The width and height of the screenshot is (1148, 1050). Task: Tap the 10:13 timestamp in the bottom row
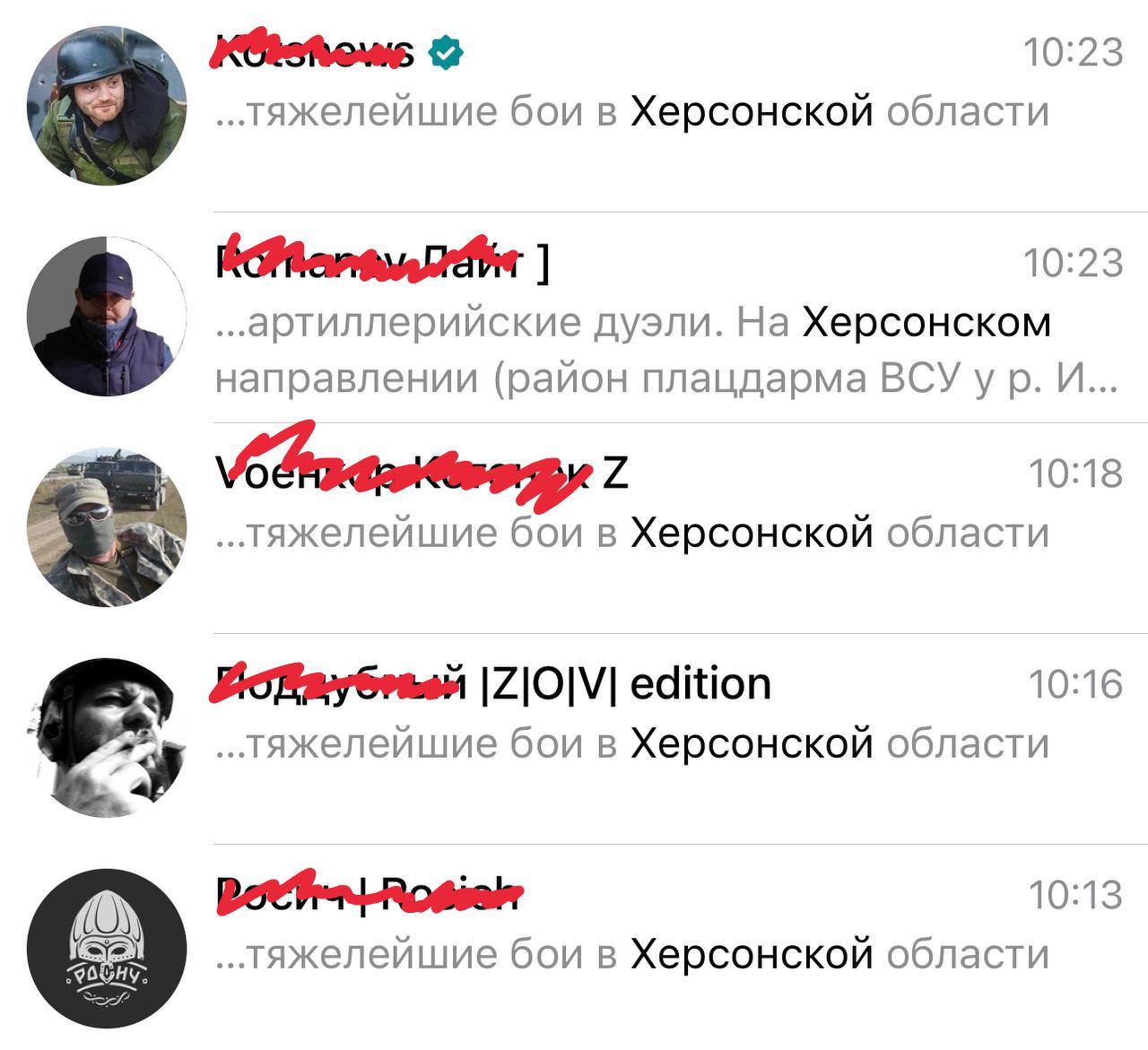coord(1075,895)
